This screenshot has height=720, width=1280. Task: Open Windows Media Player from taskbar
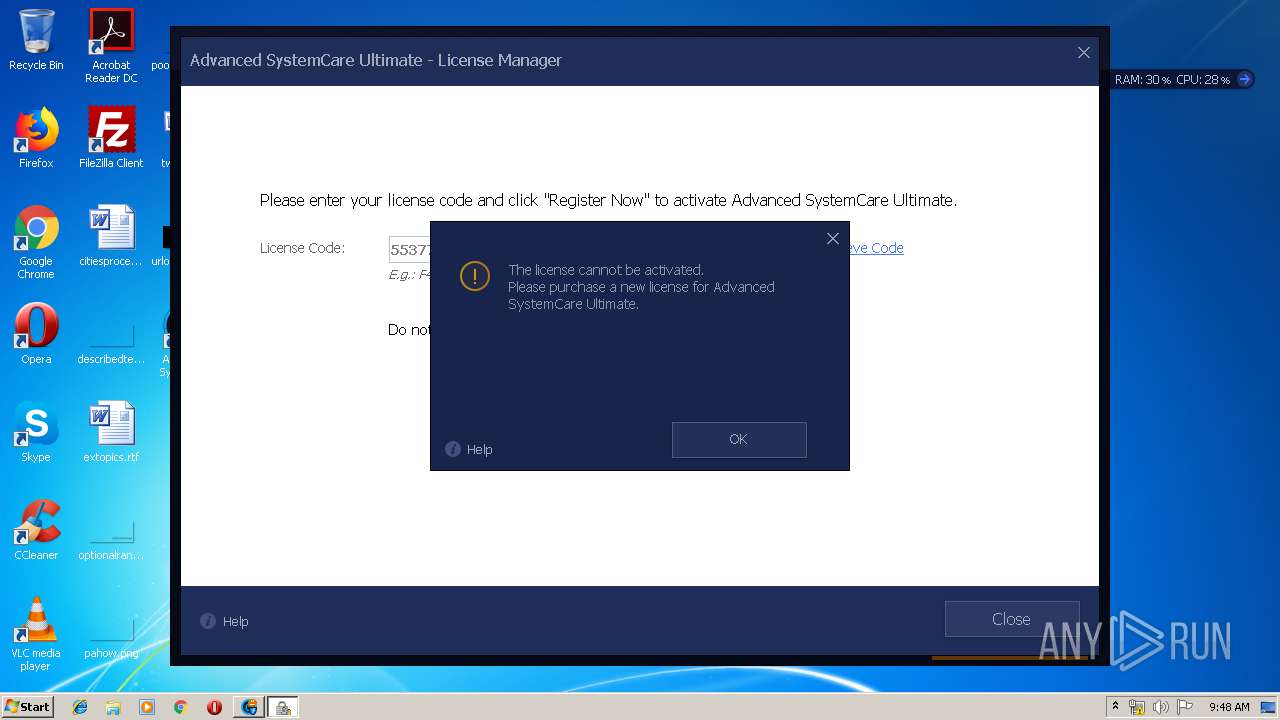click(147, 707)
